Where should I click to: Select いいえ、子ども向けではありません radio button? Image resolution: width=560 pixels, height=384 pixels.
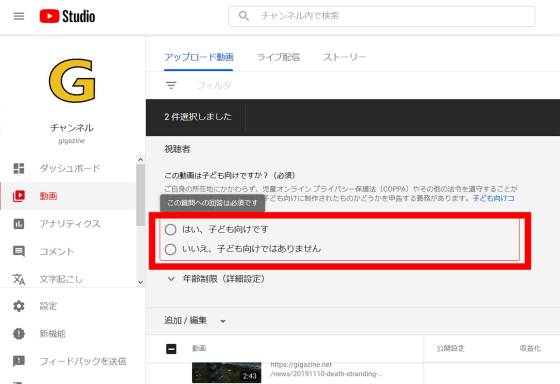[x=171, y=249]
